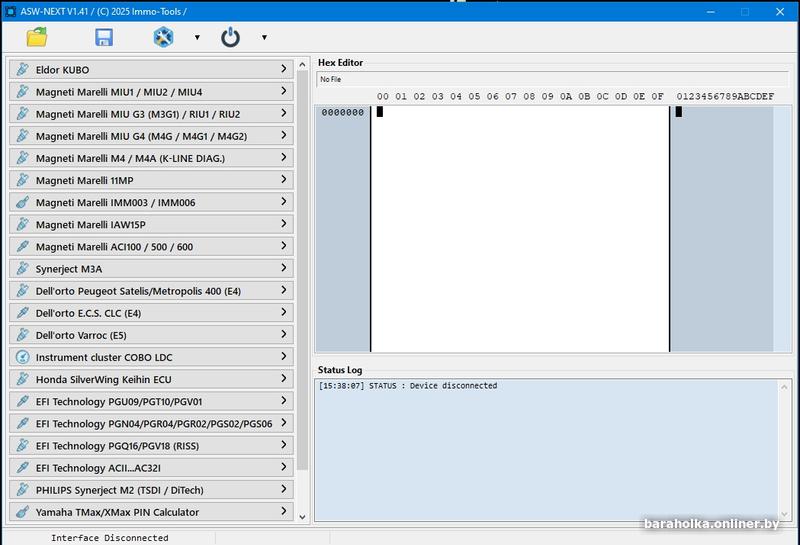
Task: Open Dell'orto E.C.S. CLC (E4)
Action: click(x=151, y=313)
